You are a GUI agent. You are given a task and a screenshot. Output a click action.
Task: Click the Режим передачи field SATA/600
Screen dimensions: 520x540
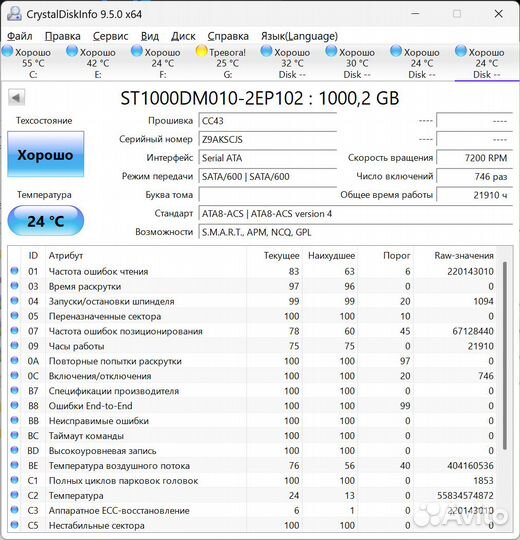(x=268, y=177)
